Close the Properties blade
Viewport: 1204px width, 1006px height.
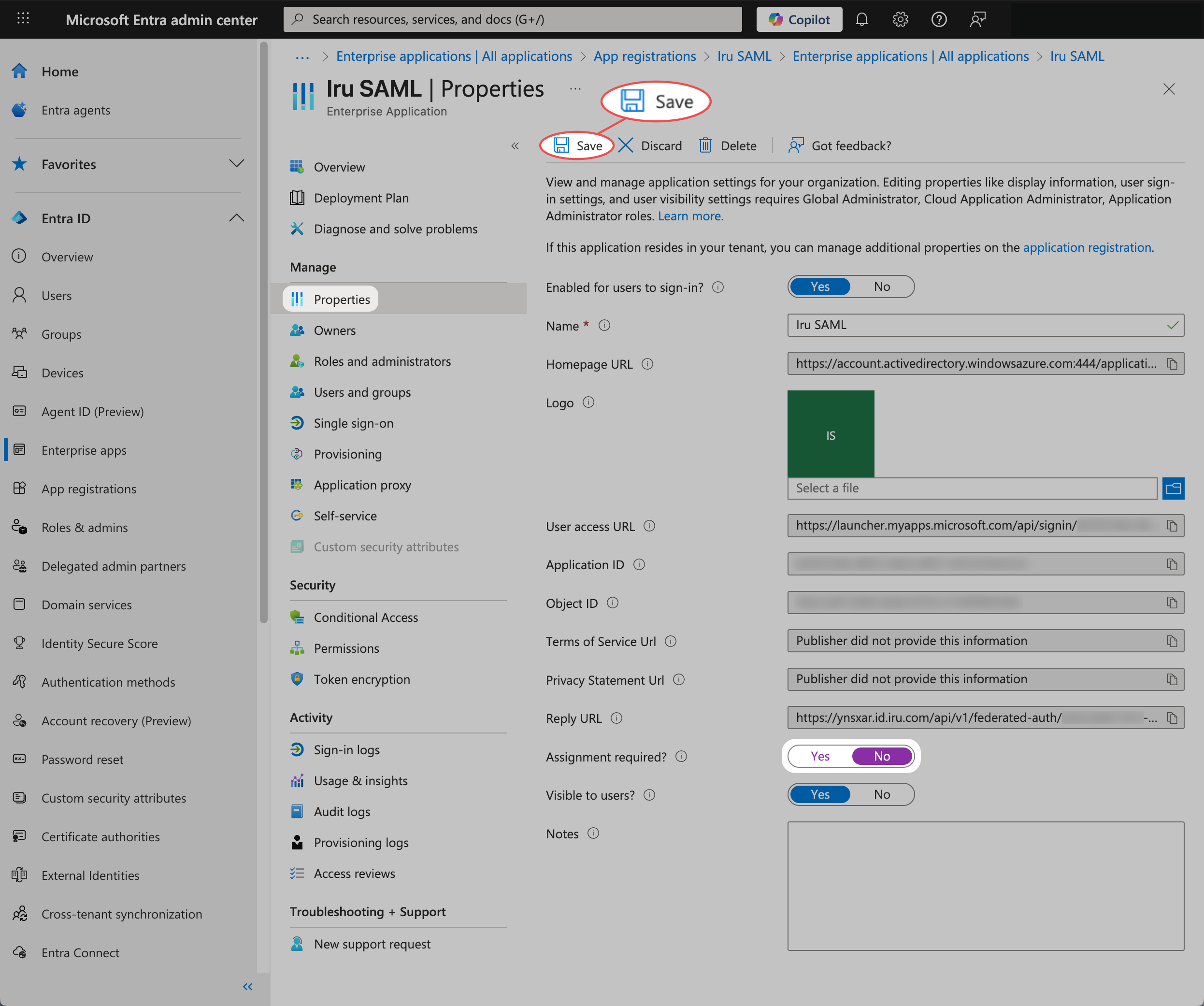point(1169,89)
